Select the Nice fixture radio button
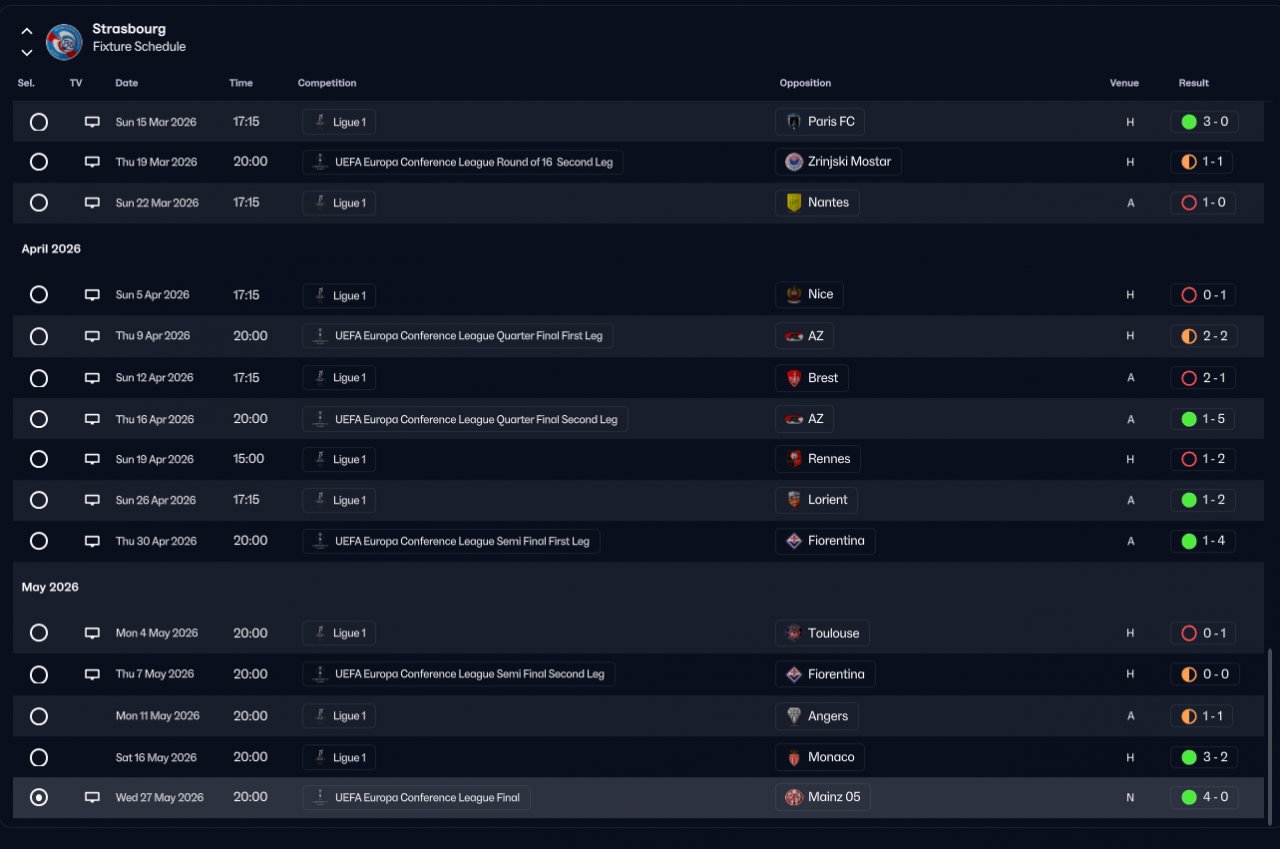1280x849 pixels. pos(39,295)
